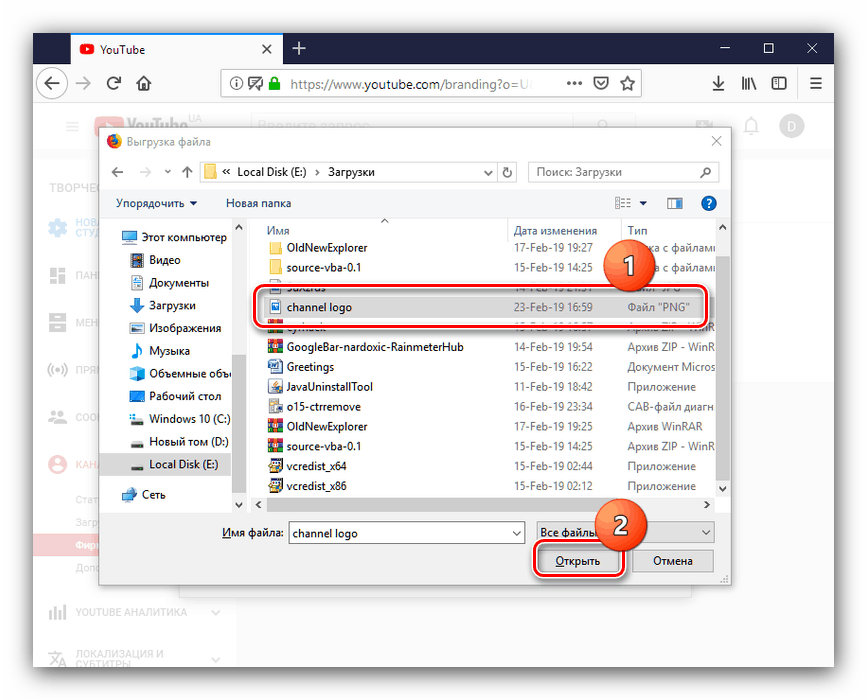The image size is (867, 700).
Task: Click Новая папка button
Action: 258,203
